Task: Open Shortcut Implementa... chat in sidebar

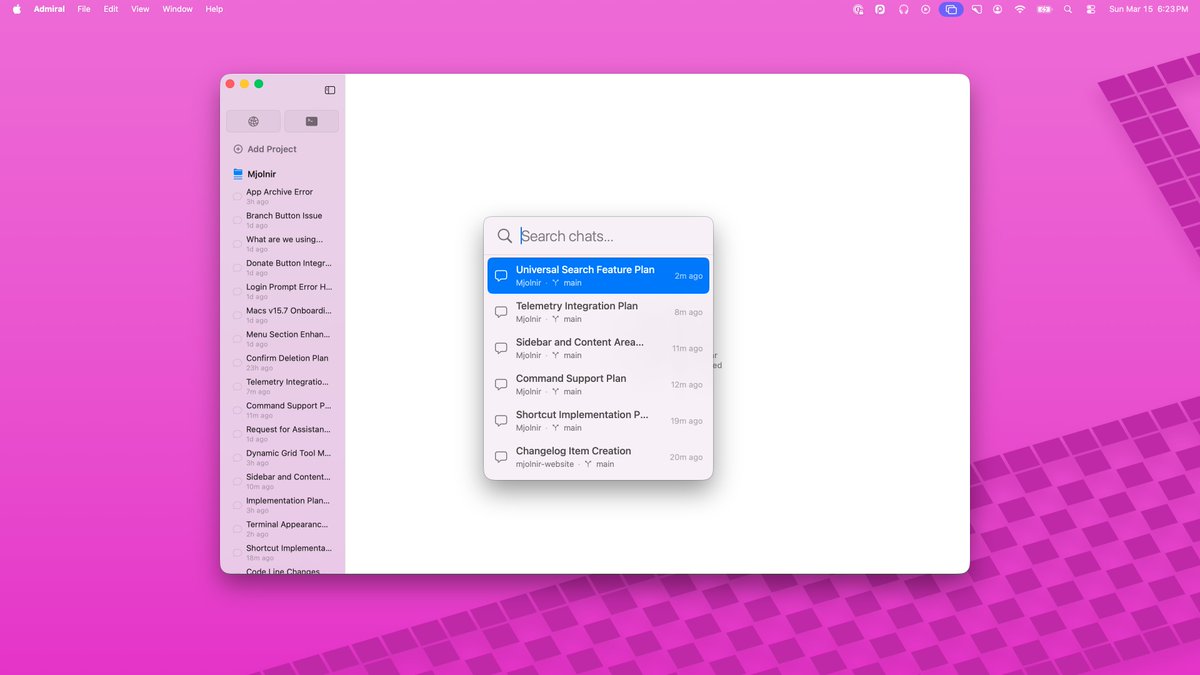Action: click(x=283, y=553)
